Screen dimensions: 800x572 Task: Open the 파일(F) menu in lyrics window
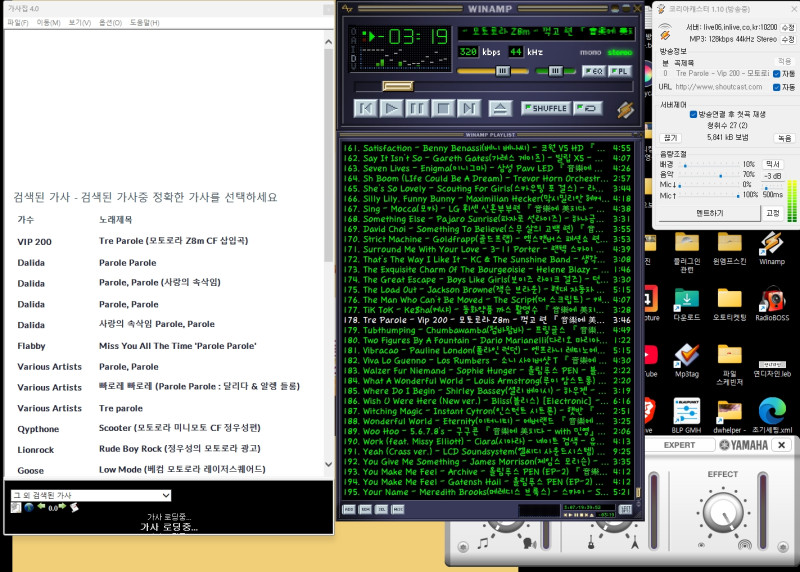tap(18, 22)
